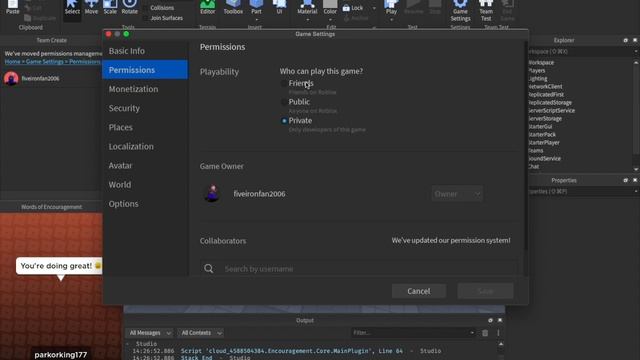640x360 pixels.
Task: Activate the Move tool
Action: pyautogui.click(x=91, y=7)
